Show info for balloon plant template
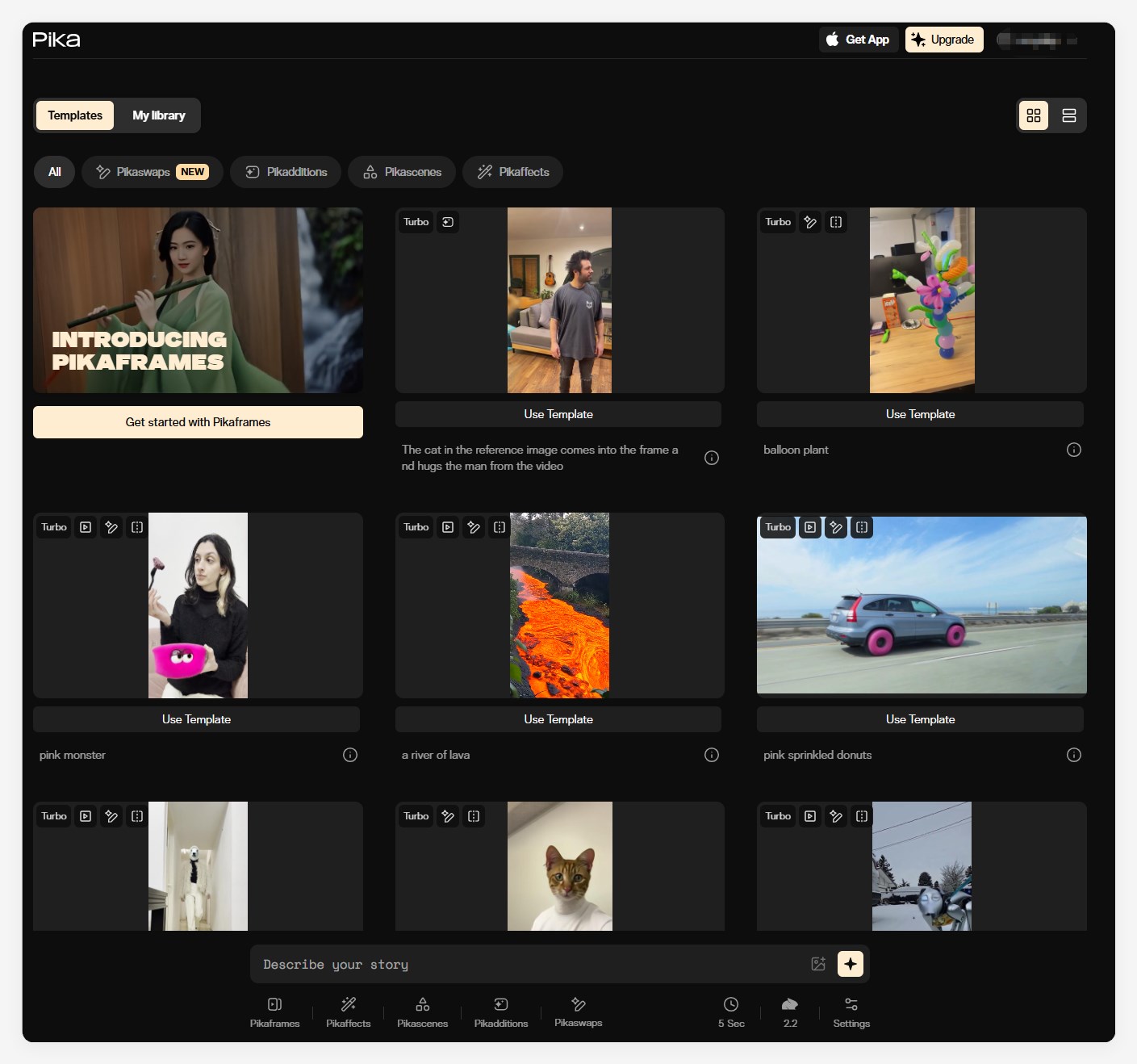1137x1064 pixels. [x=1073, y=450]
